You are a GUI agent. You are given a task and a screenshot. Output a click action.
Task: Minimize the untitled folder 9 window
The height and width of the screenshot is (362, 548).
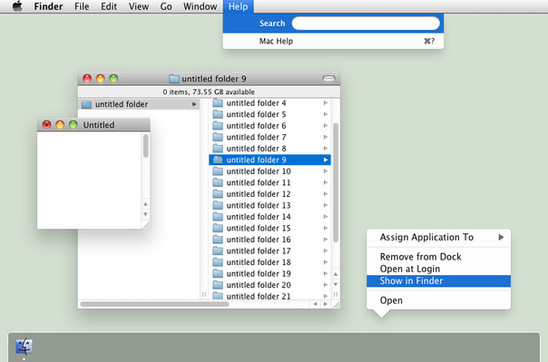tap(100, 78)
